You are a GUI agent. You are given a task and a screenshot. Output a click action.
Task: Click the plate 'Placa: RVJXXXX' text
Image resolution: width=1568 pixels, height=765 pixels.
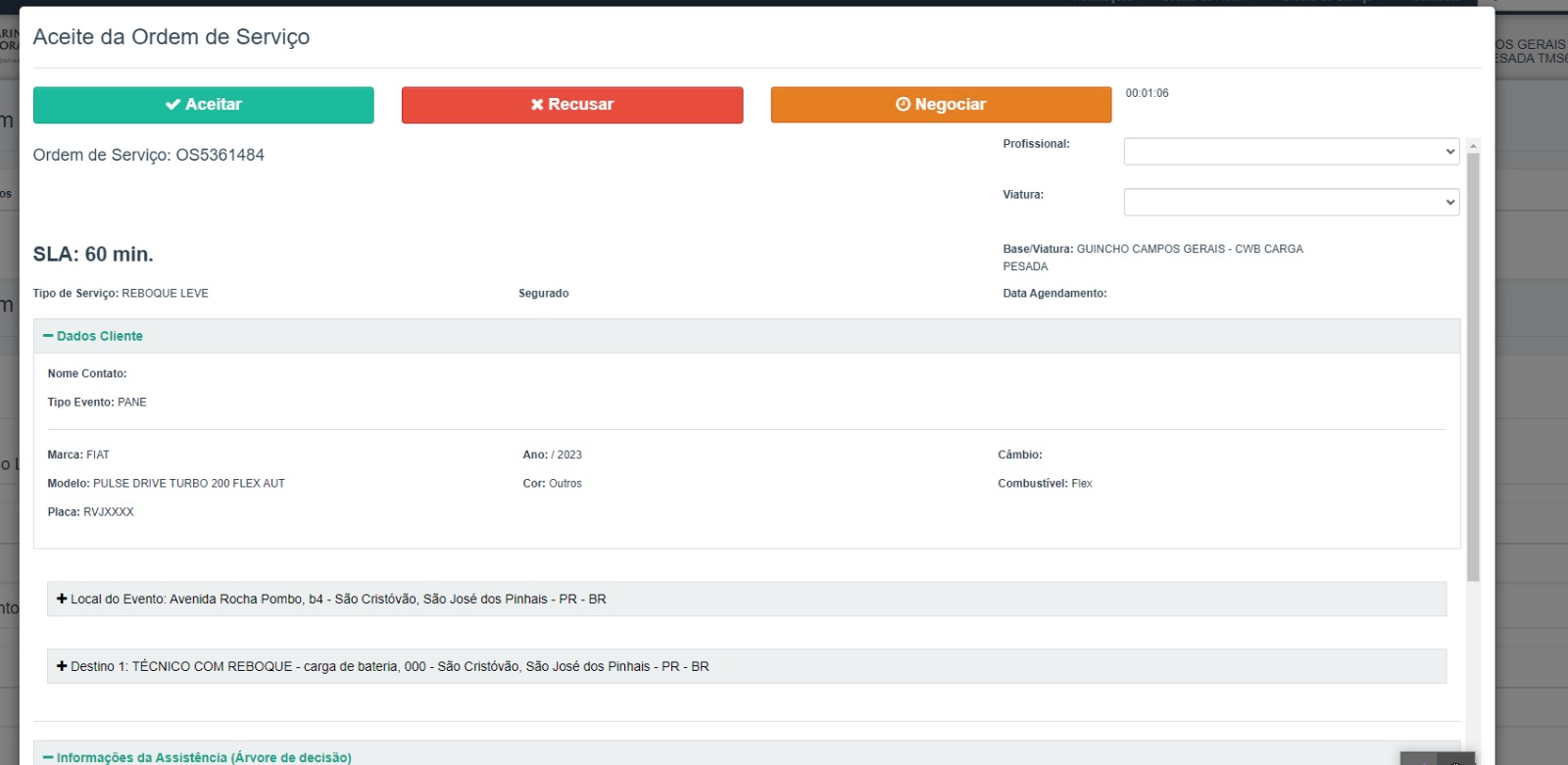[91, 512]
